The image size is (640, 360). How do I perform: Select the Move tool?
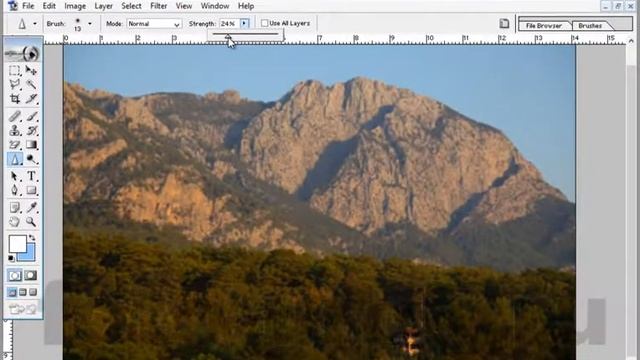click(31, 70)
